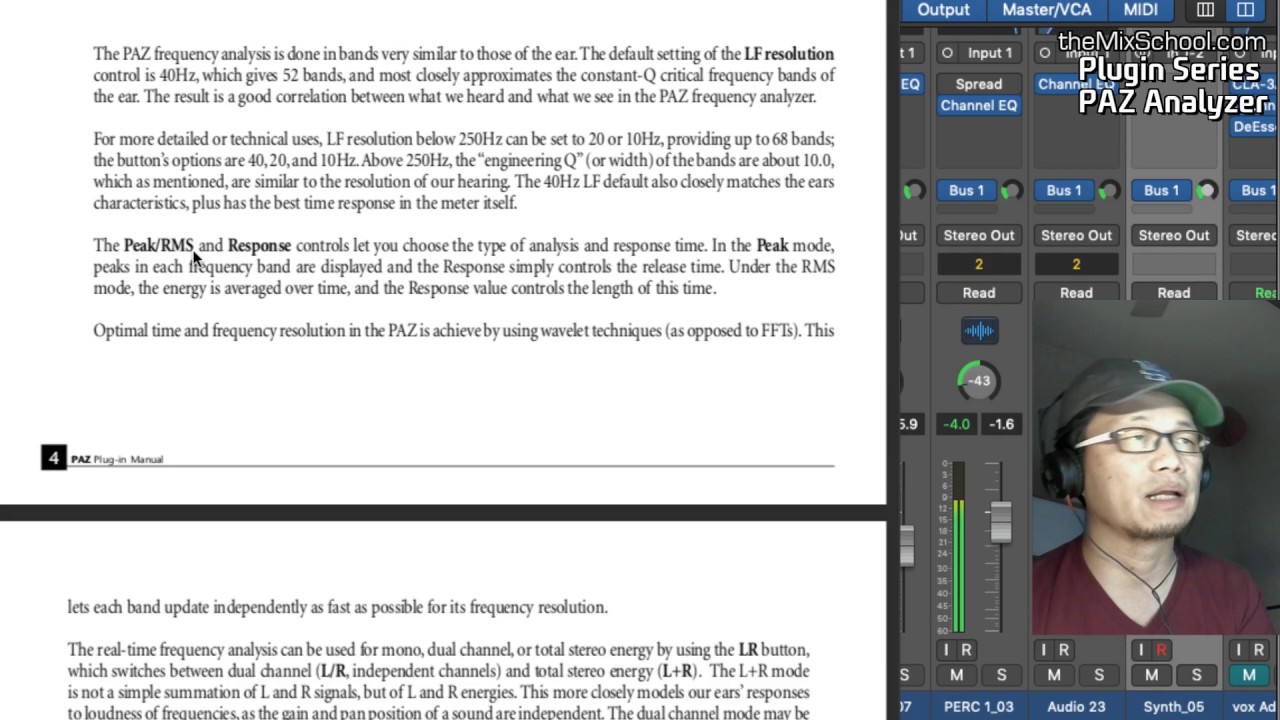
Task: Open the DeEsser plugin on vox strip
Action: [x=1254, y=127]
